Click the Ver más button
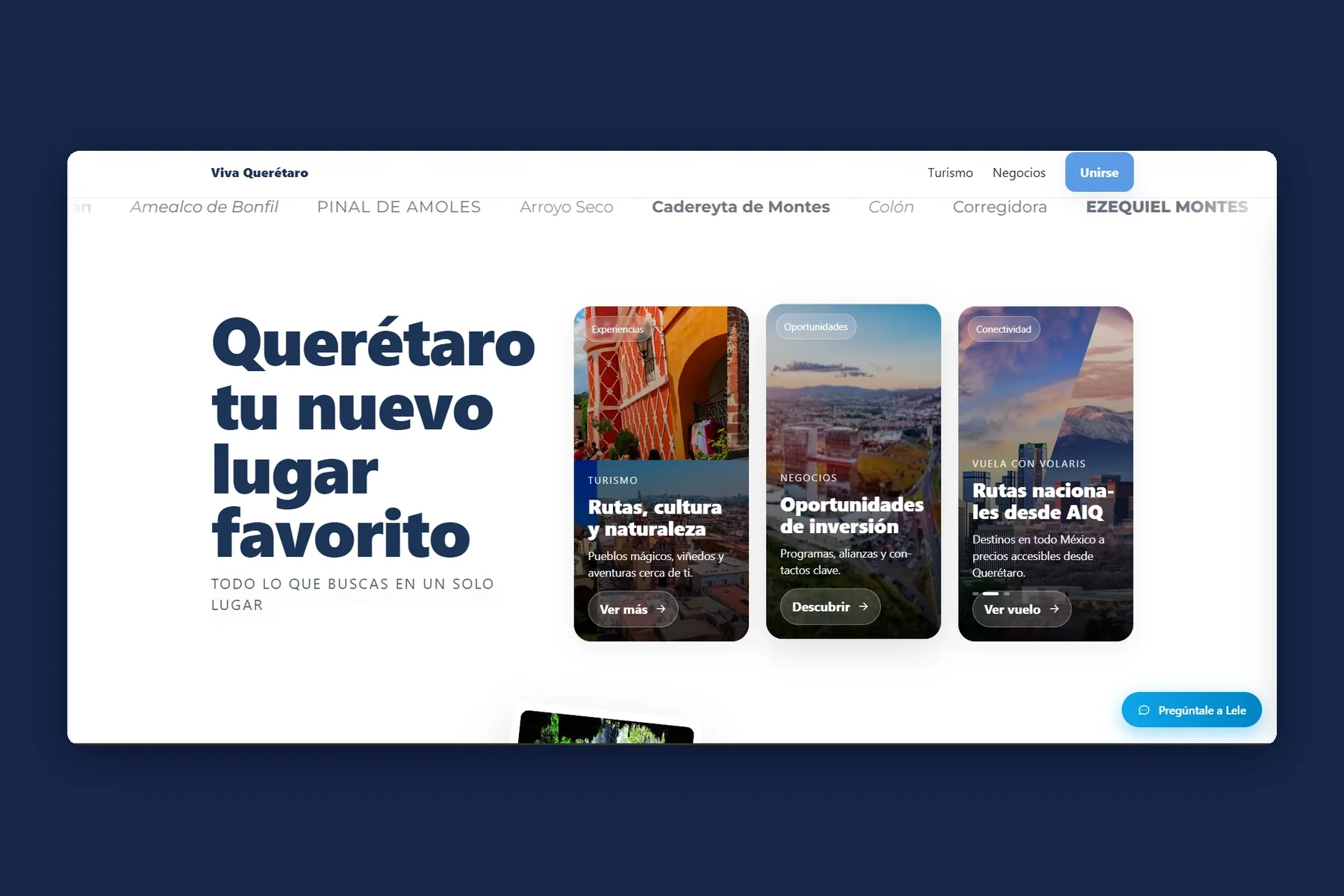 633,609
